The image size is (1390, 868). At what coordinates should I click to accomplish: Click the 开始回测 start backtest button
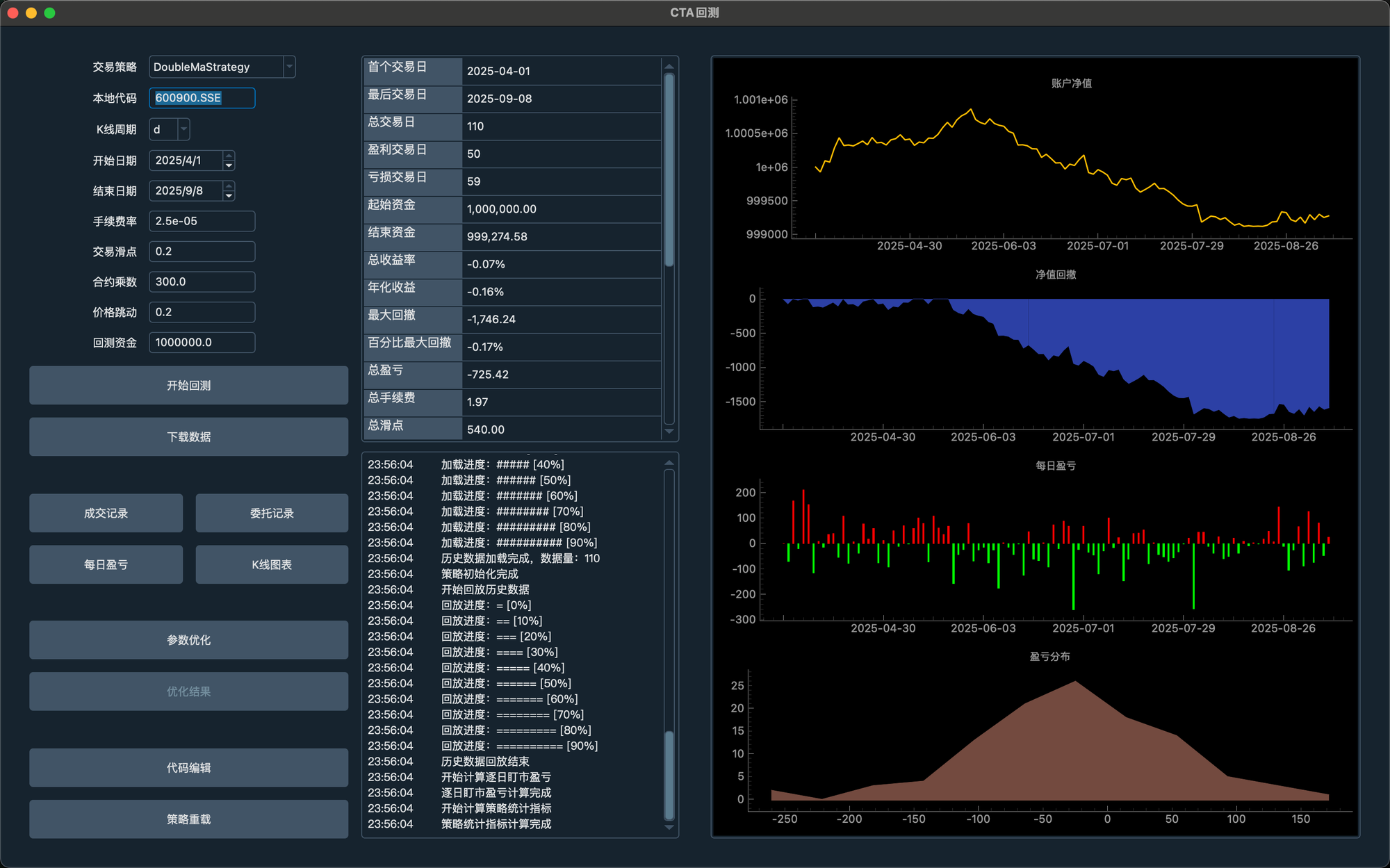pyautogui.click(x=188, y=385)
